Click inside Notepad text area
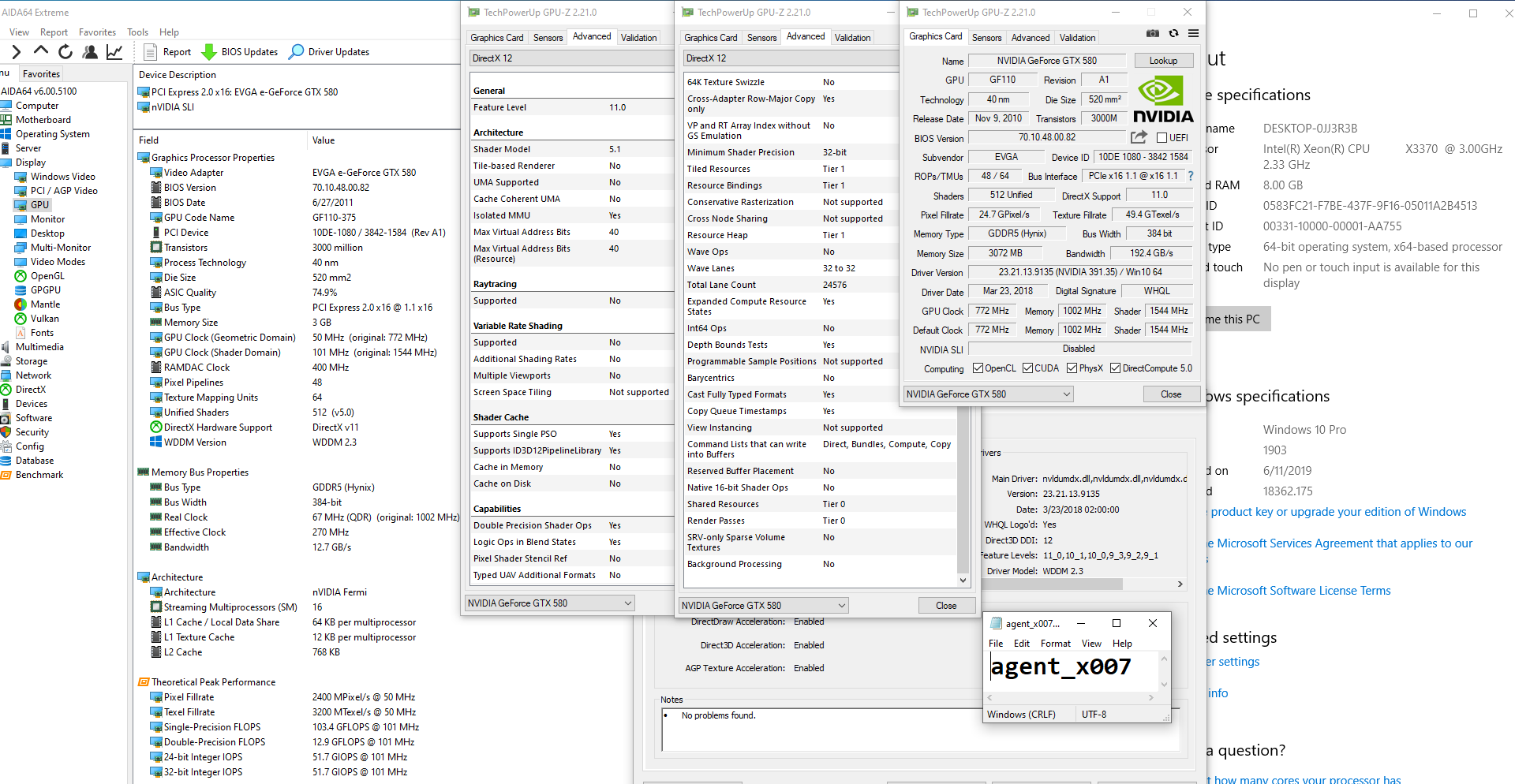 pyautogui.click(x=1072, y=670)
